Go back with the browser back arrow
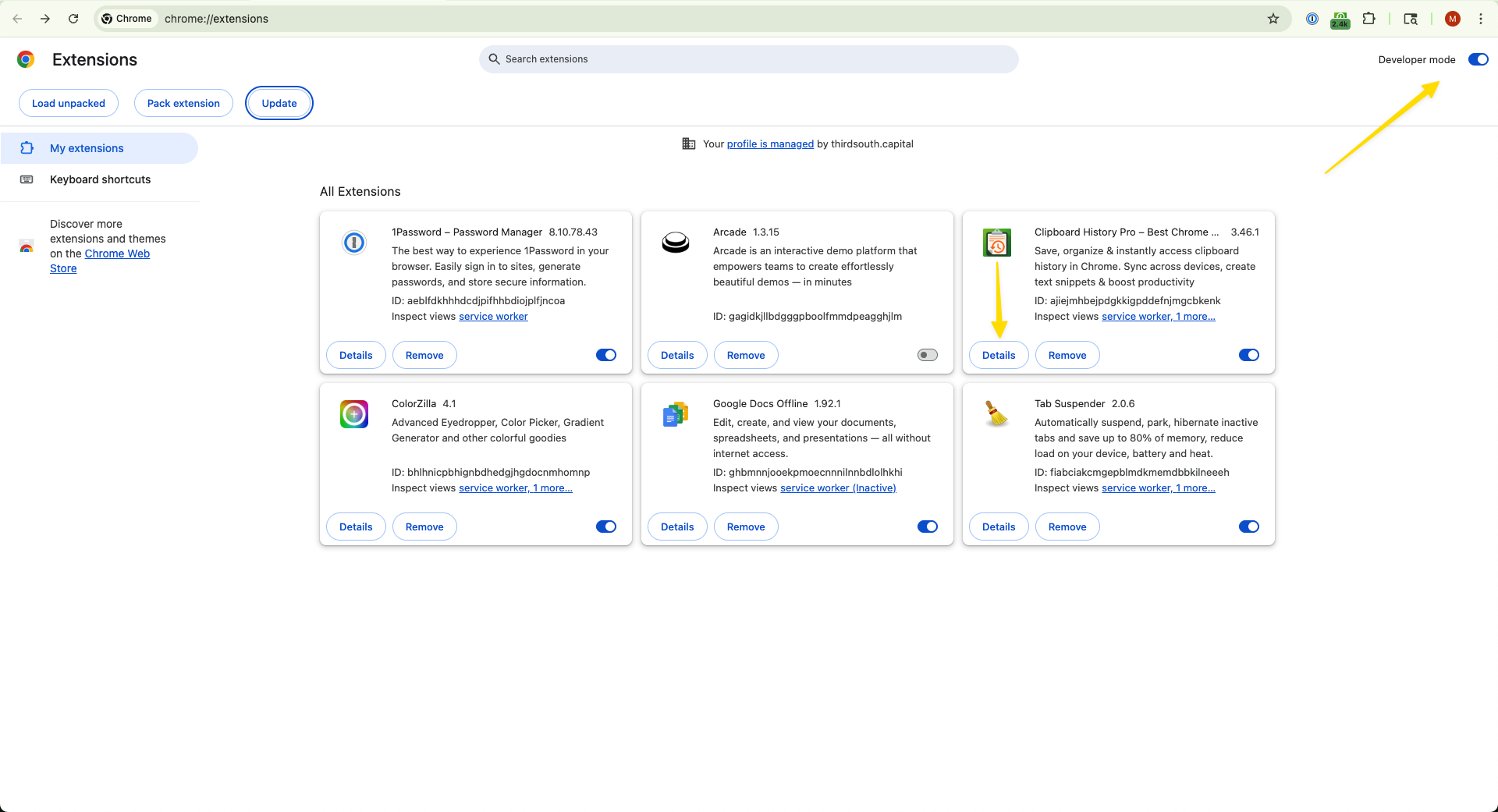The width and height of the screenshot is (1498, 812). (17, 19)
